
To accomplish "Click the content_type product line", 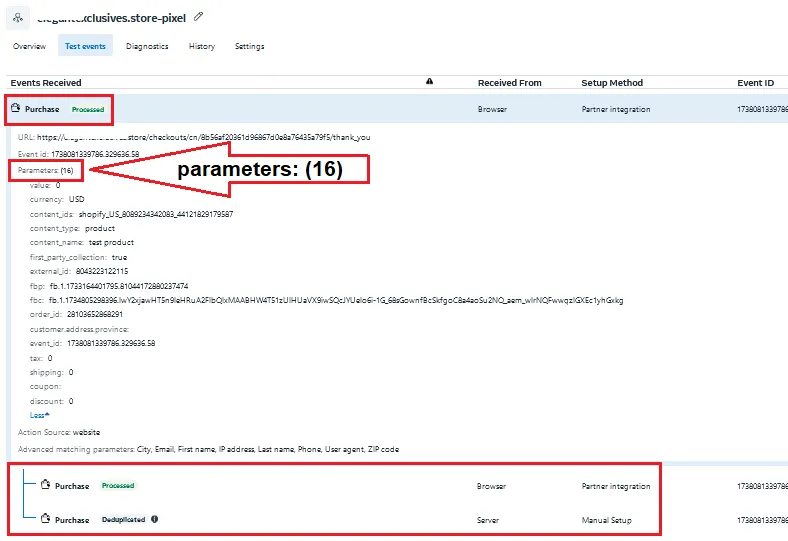I will tap(72, 229).
